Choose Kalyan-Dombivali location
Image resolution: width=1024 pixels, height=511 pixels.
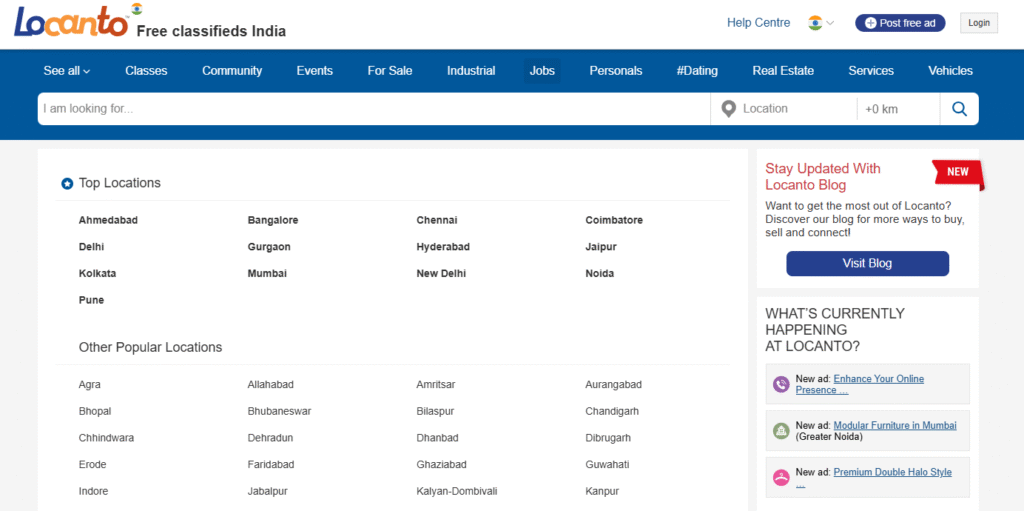[457, 491]
